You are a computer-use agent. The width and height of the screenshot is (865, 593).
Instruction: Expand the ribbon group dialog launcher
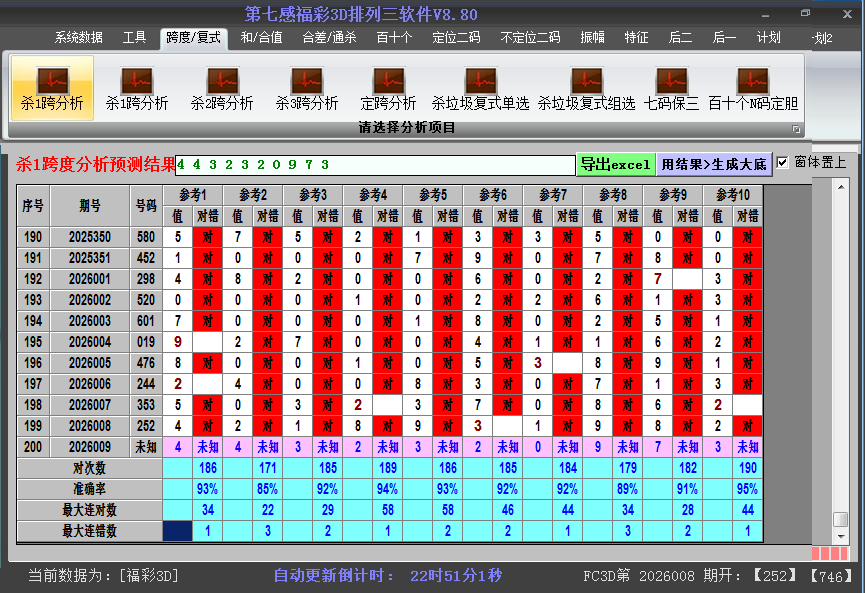[797, 129]
